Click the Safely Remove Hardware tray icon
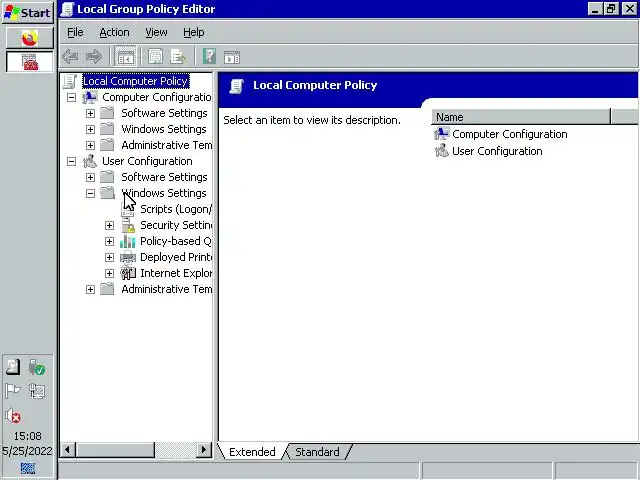 point(37,367)
